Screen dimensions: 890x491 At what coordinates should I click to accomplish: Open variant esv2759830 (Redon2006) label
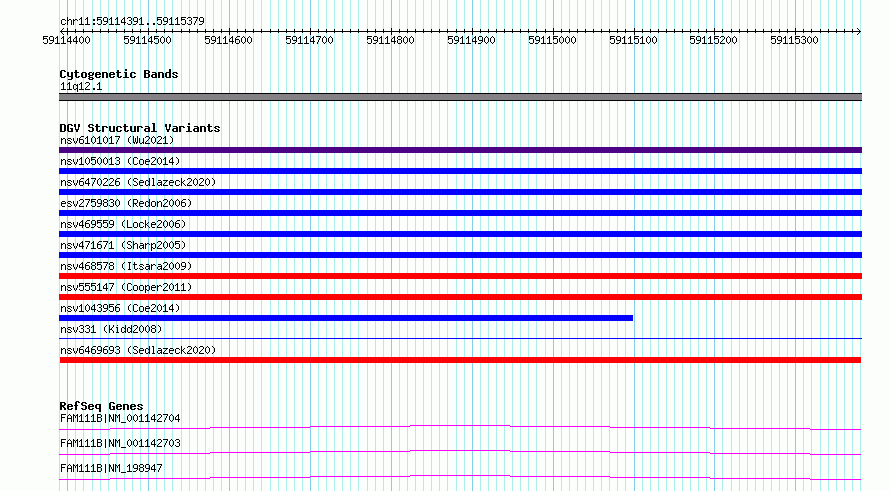coord(126,203)
